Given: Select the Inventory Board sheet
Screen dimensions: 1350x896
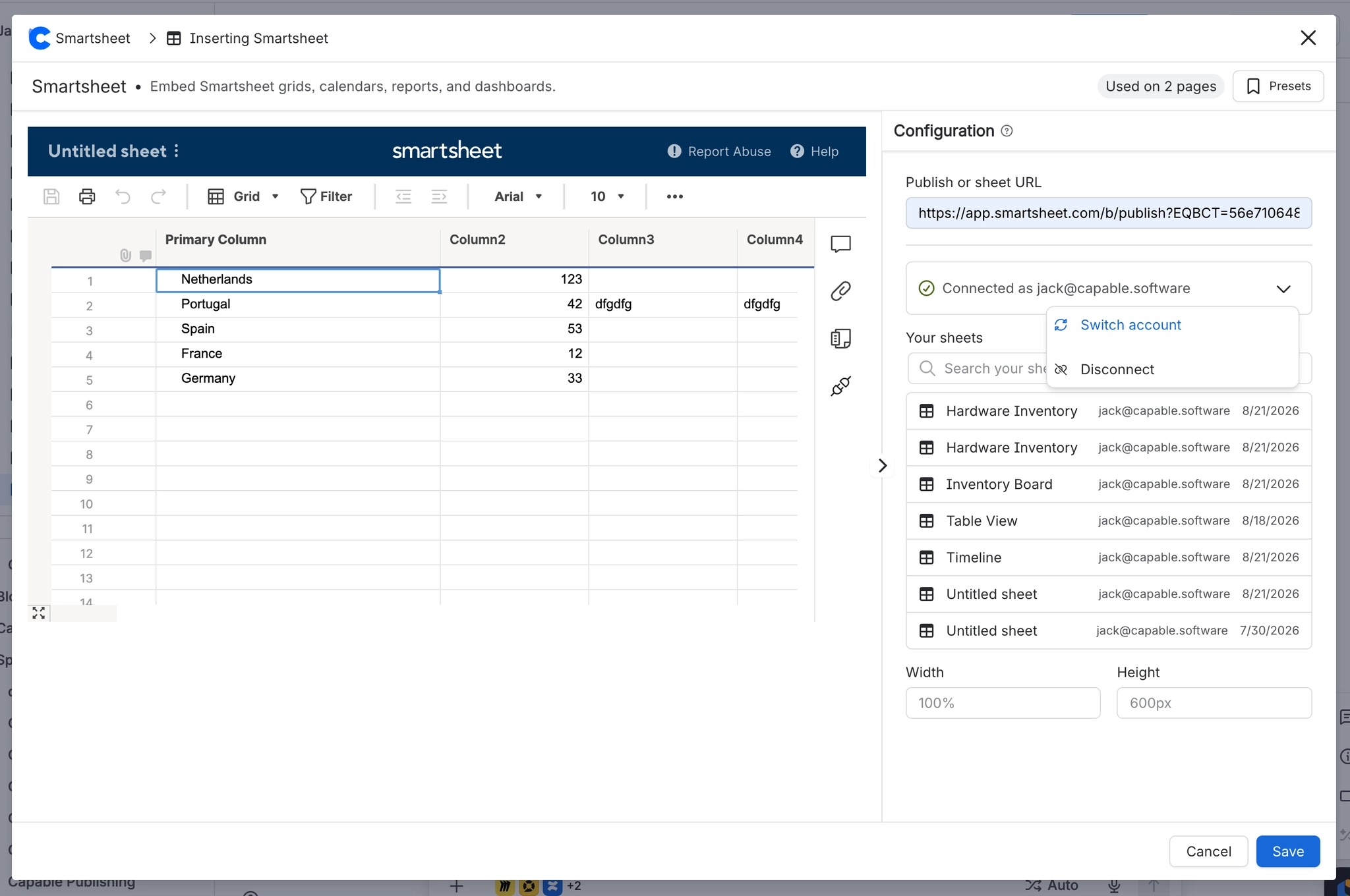Looking at the screenshot, I should pyautogui.click(x=1109, y=484).
